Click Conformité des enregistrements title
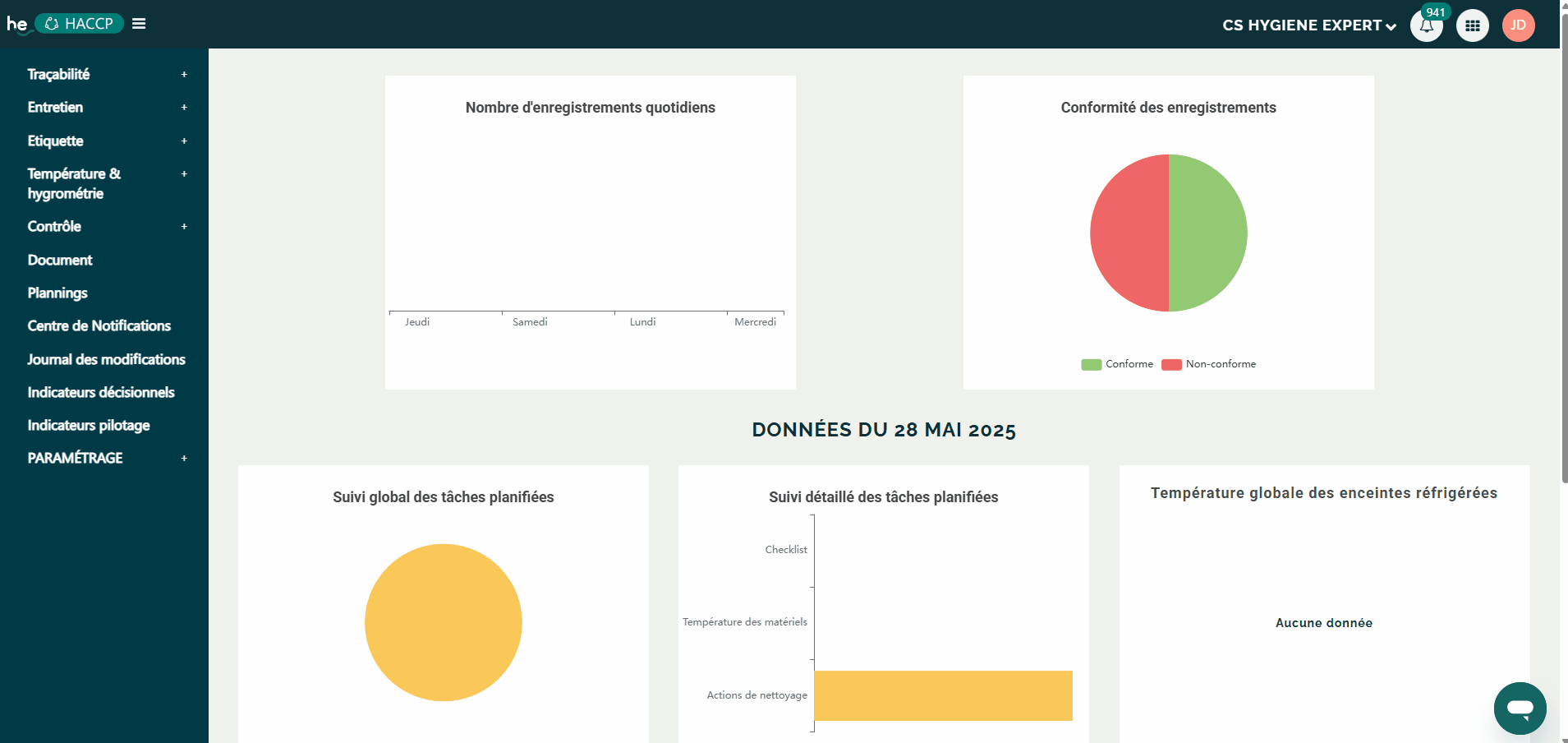 pos(1168,108)
